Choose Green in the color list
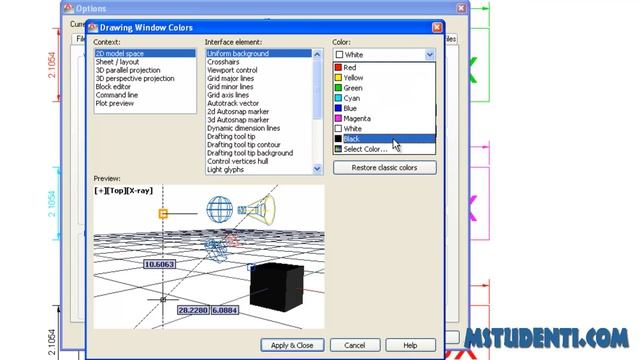The width and height of the screenshot is (640, 360). pyautogui.click(x=384, y=88)
